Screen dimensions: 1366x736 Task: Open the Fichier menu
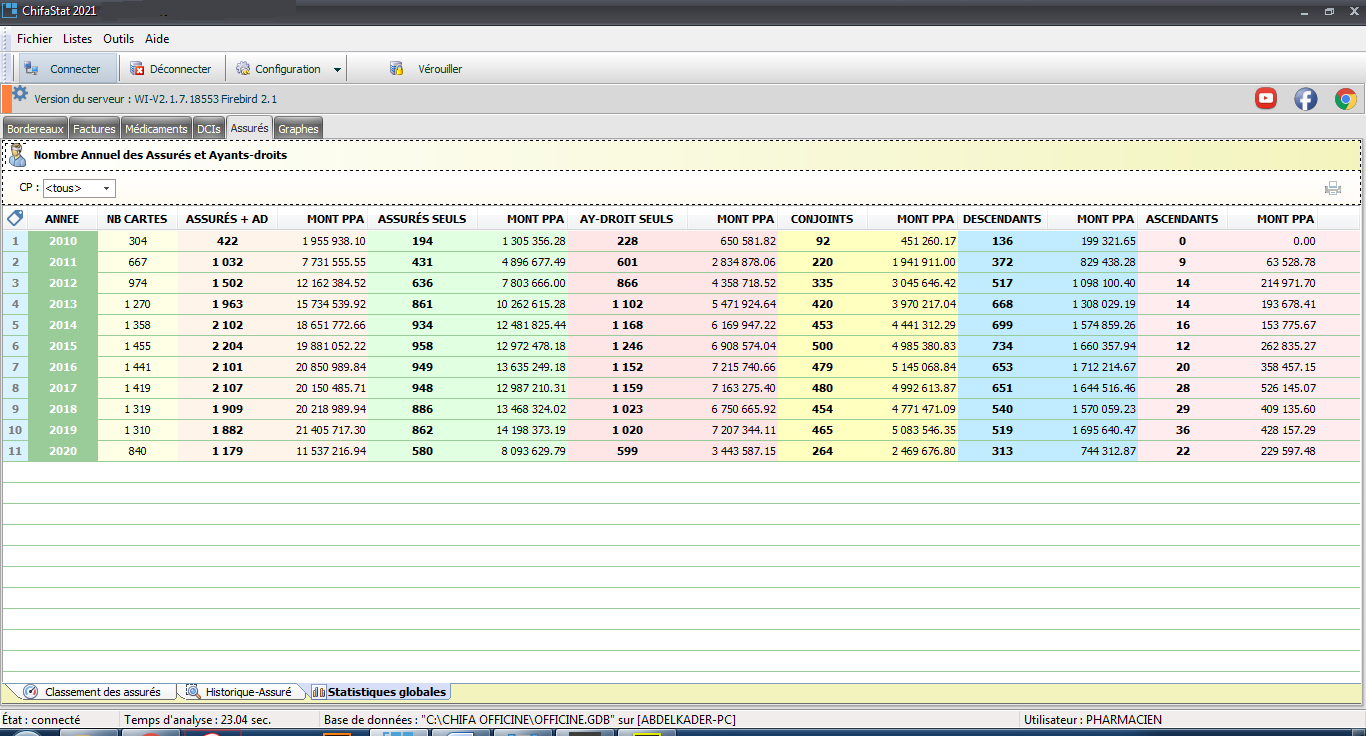tap(34, 39)
